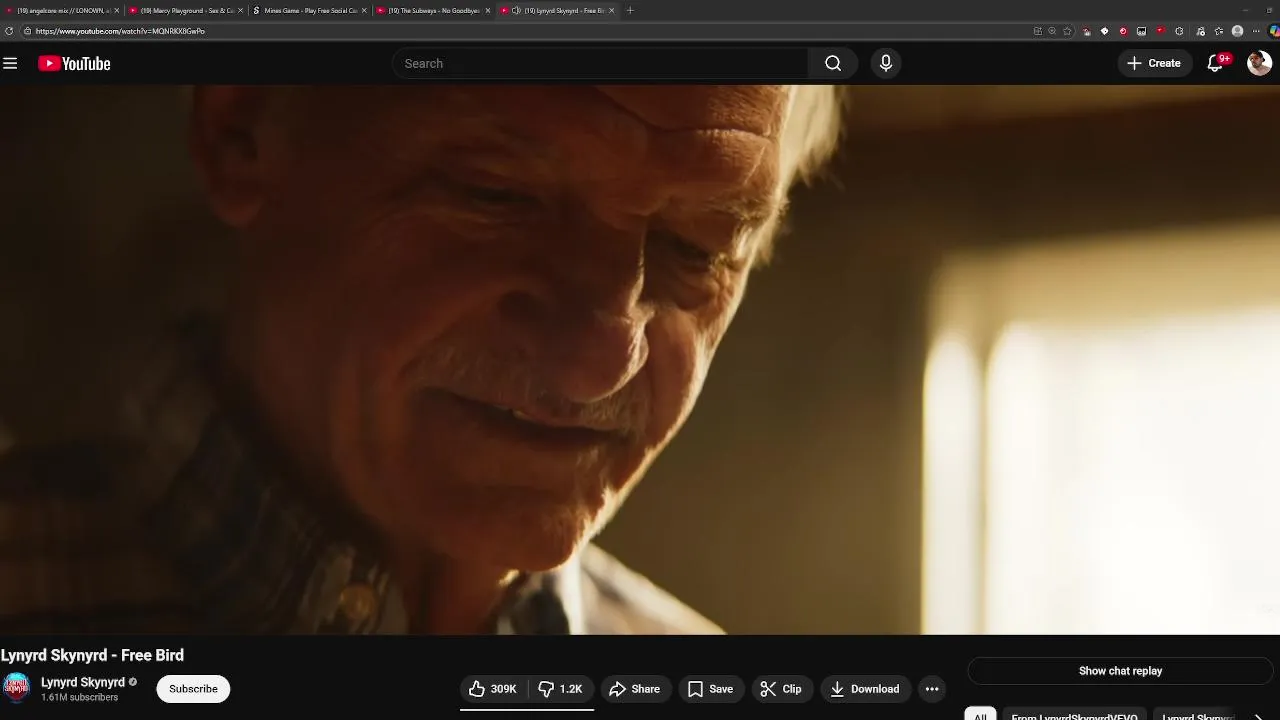Screen dimensions: 1280x720
Task: Open the browser Favorites list icon
Action: coord(1218,31)
